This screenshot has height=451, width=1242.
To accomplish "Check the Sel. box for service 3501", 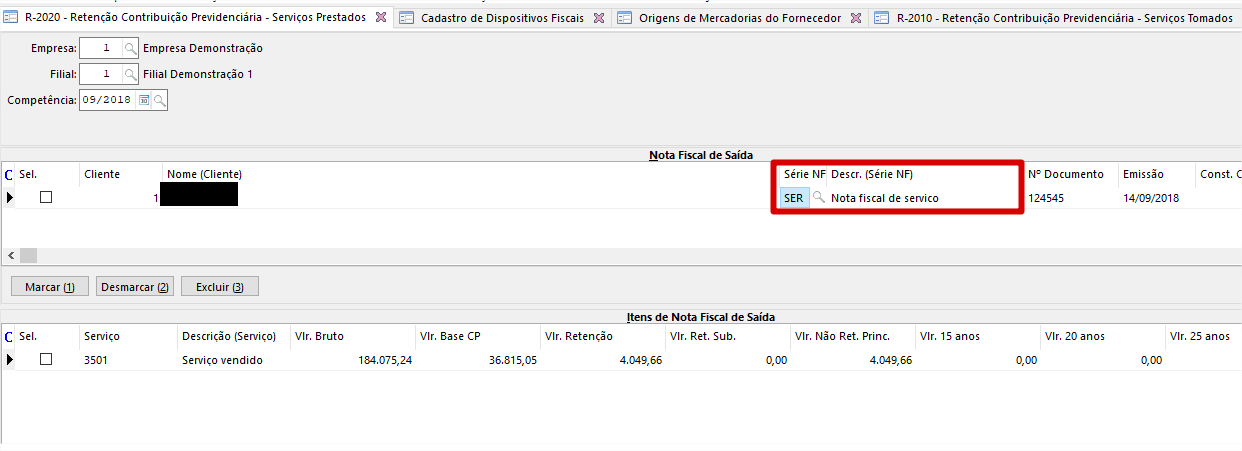I will point(45,360).
